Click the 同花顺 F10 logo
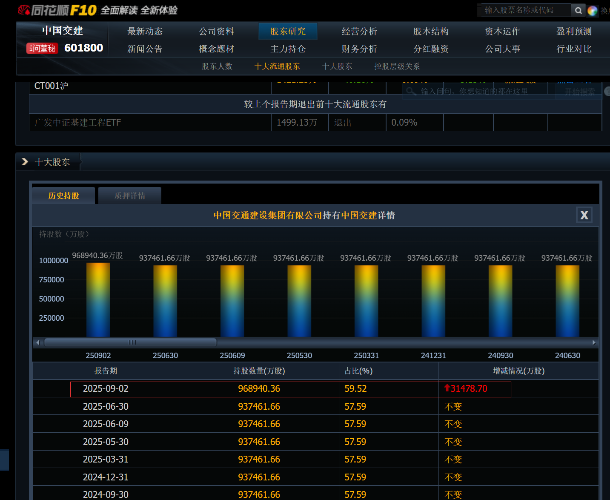Viewport: 610px width, 500px height. point(58,10)
